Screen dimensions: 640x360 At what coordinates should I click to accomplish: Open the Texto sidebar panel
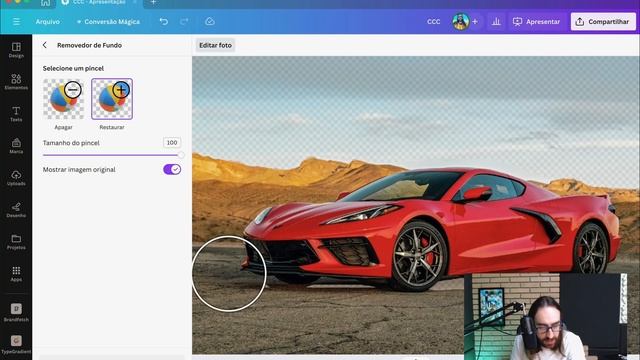click(16, 114)
